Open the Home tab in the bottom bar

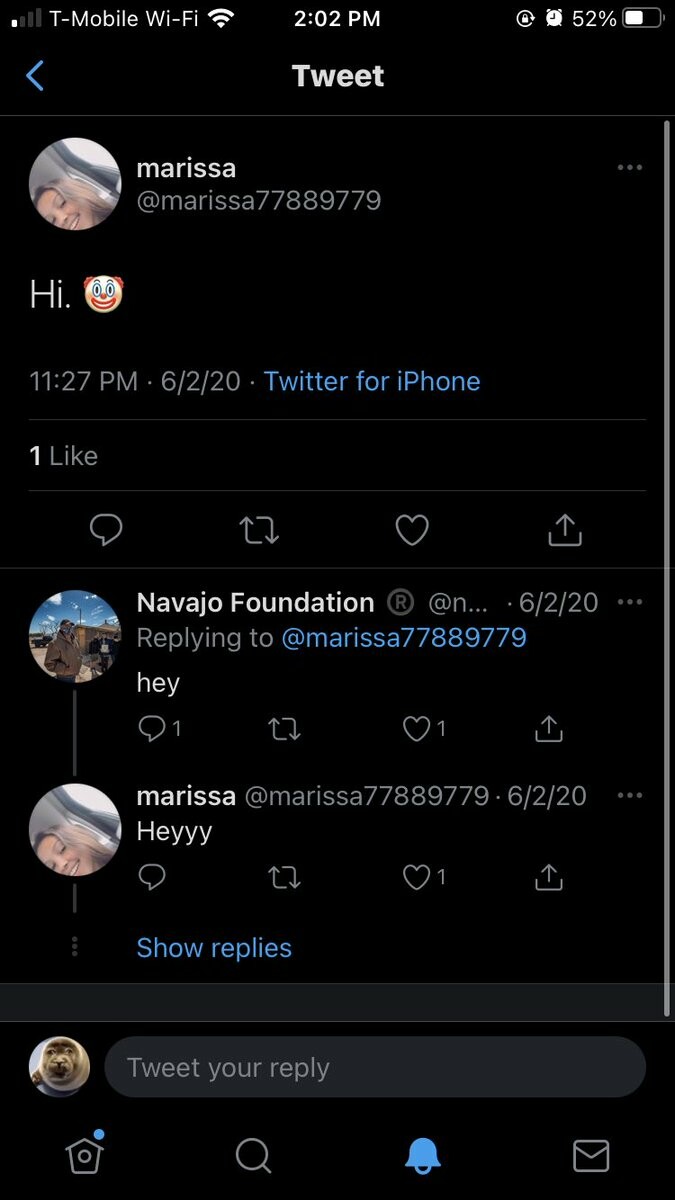85,1155
